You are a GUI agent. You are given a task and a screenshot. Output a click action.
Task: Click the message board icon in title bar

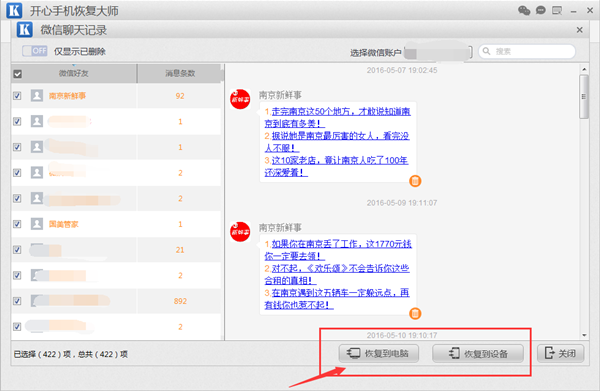click(557, 10)
